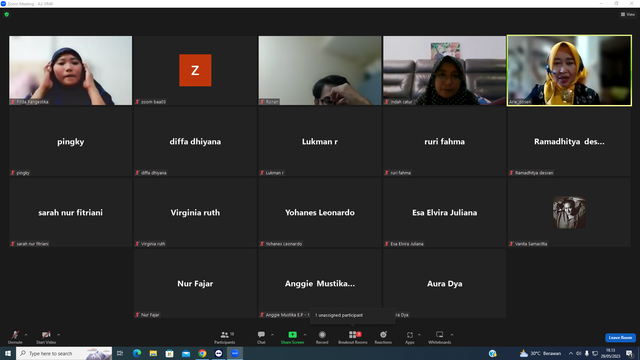Click the '1 unassigned participant' tooltip
This screenshot has height=360, width=640.
pyautogui.click(x=352, y=315)
